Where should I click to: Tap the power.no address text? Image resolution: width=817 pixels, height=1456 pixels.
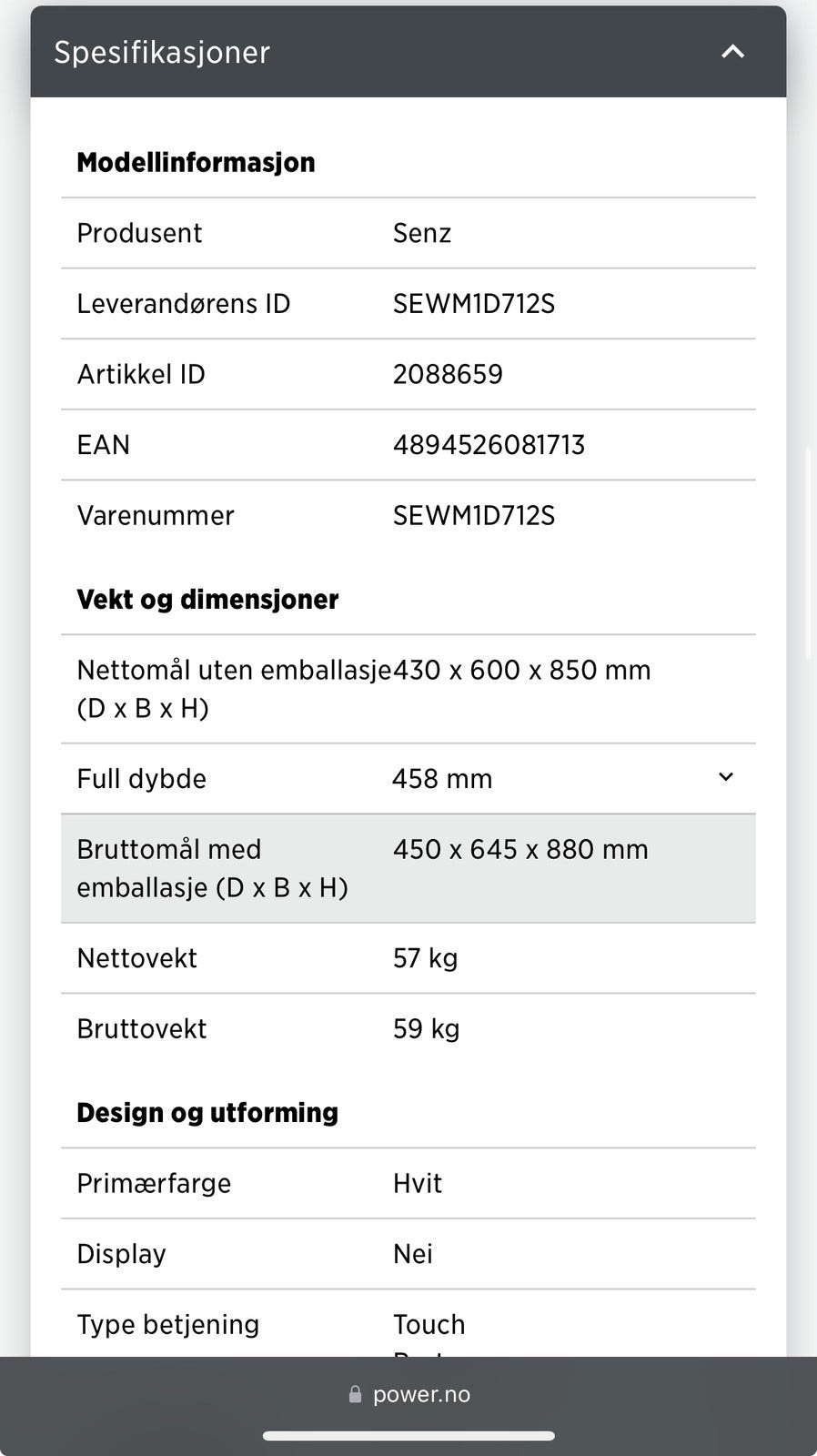point(421,1394)
